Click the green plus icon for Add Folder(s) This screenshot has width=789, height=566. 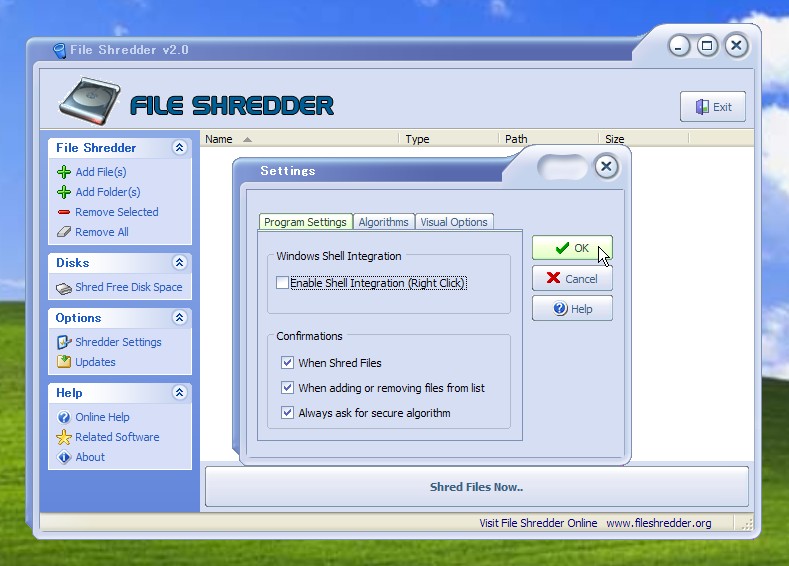64,192
